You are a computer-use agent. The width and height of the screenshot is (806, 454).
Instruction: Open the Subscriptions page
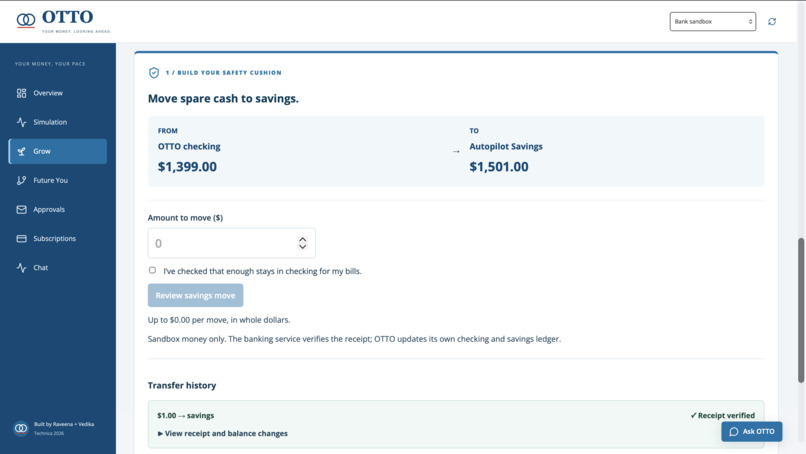click(x=58, y=239)
